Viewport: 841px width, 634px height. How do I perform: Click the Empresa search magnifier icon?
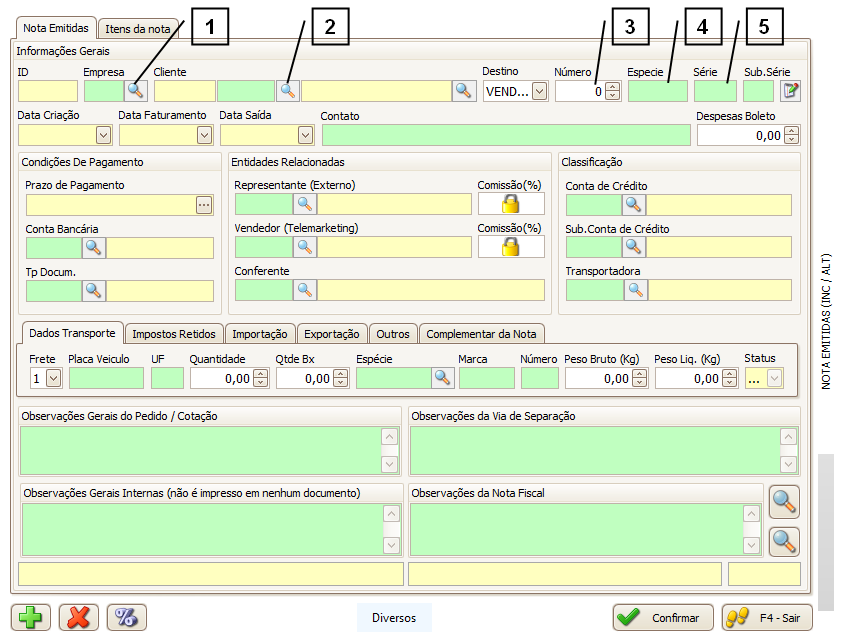coord(135,91)
